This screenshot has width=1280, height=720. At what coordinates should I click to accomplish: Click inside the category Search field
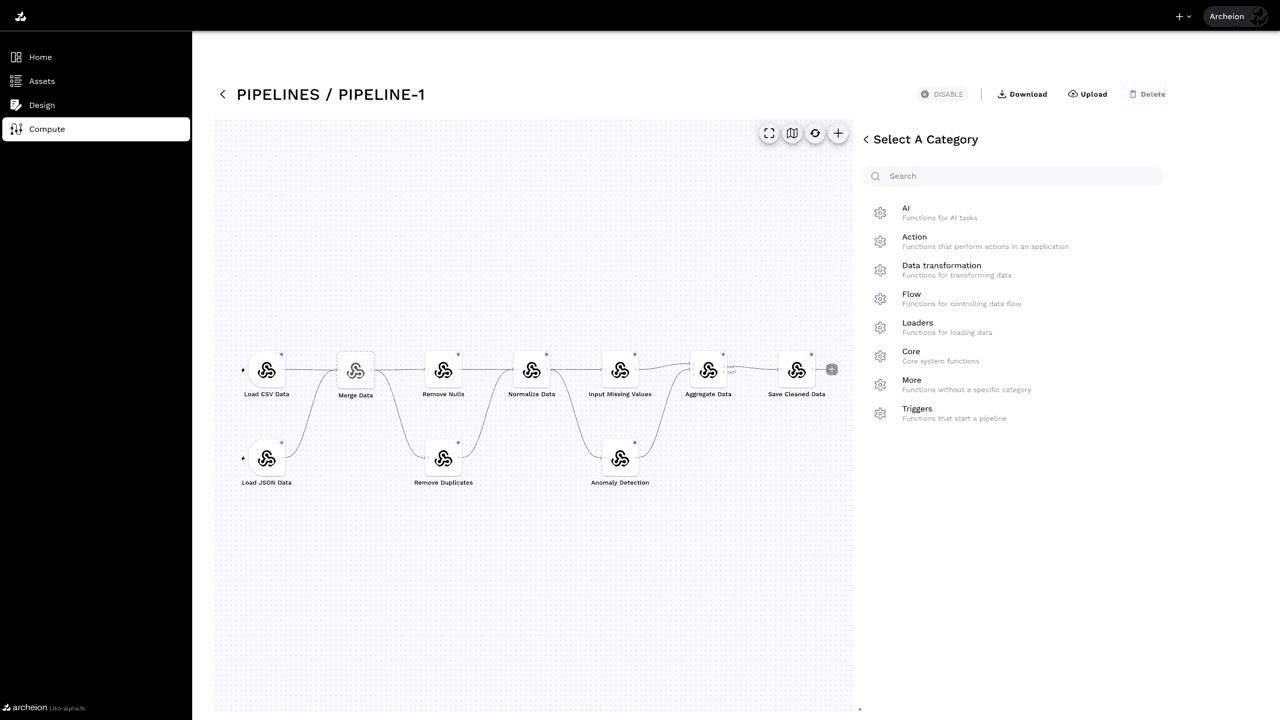click(x=1012, y=176)
